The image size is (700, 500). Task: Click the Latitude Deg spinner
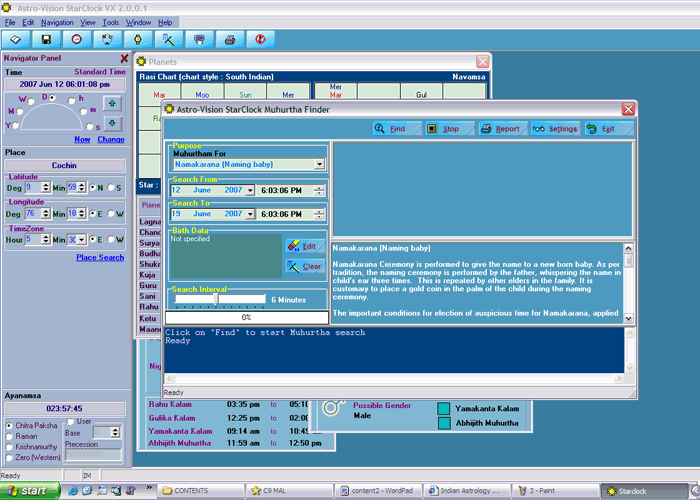pyautogui.click(x=46, y=188)
